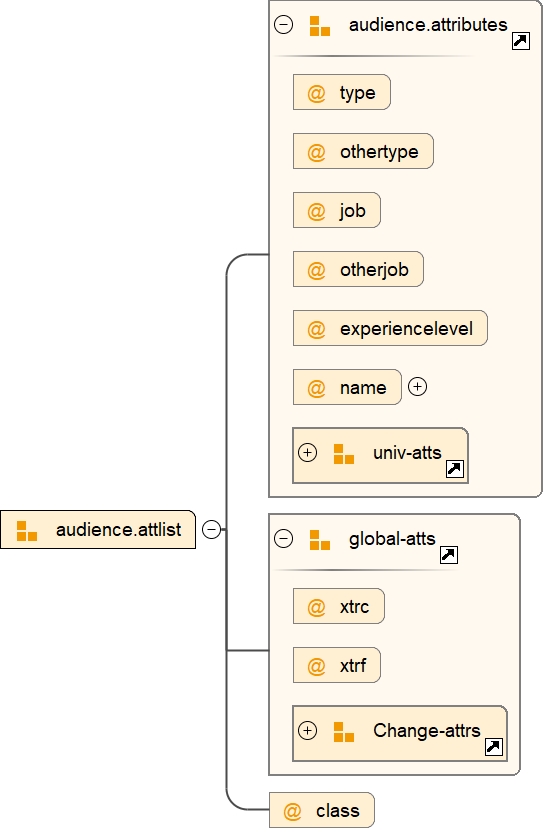This screenshot has width=544, height=836.
Task: Select the otherjob attribute label
Action: (374, 270)
